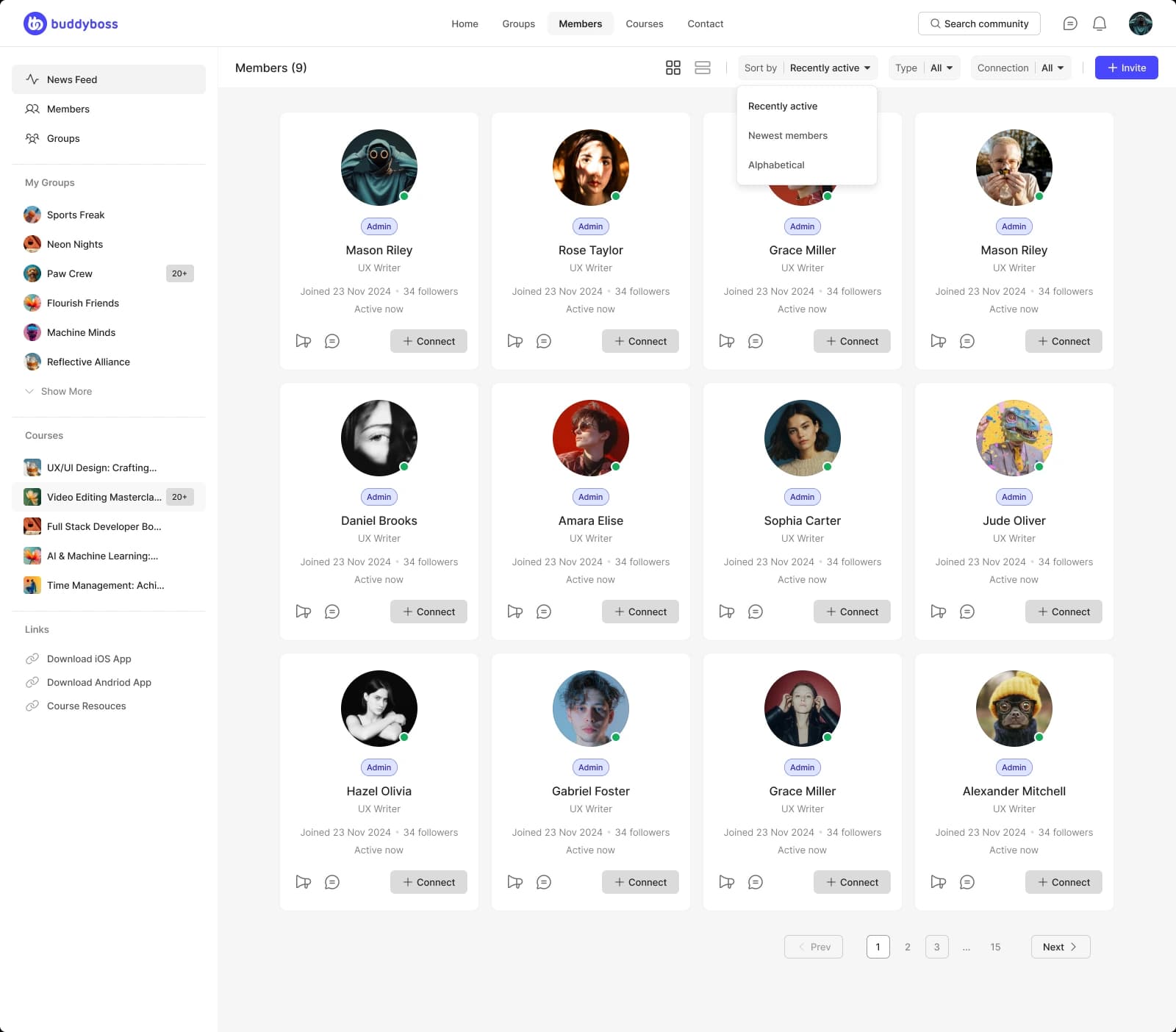
Task: Report Mason Riley using the flag icon
Action: click(303, 340)
